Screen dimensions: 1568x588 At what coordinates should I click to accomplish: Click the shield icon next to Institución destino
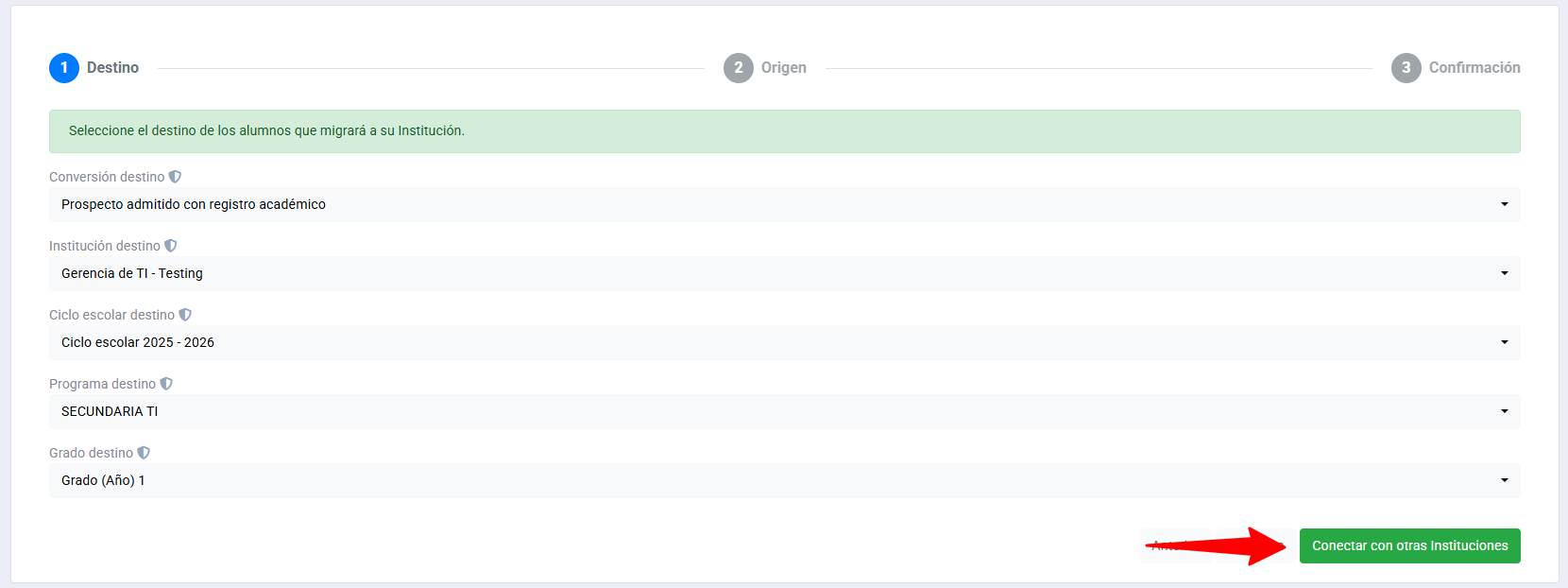171,246
